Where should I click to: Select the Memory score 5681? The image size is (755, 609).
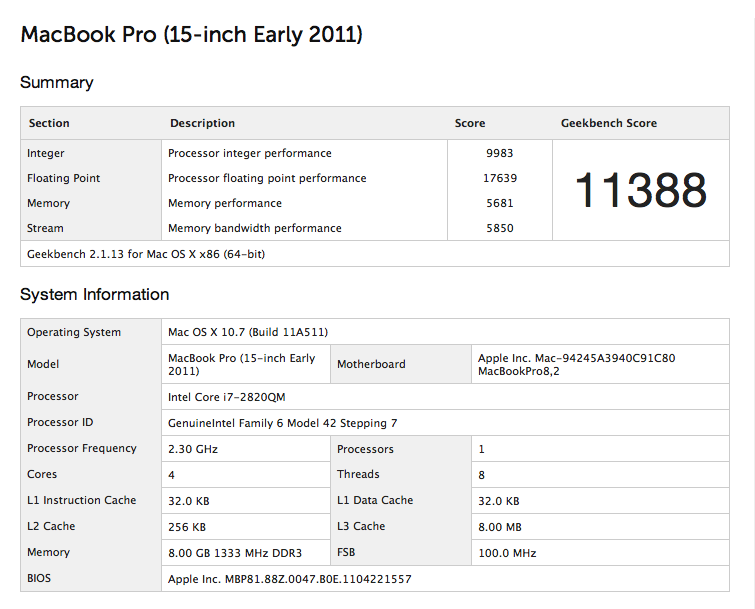click(500, 203)
